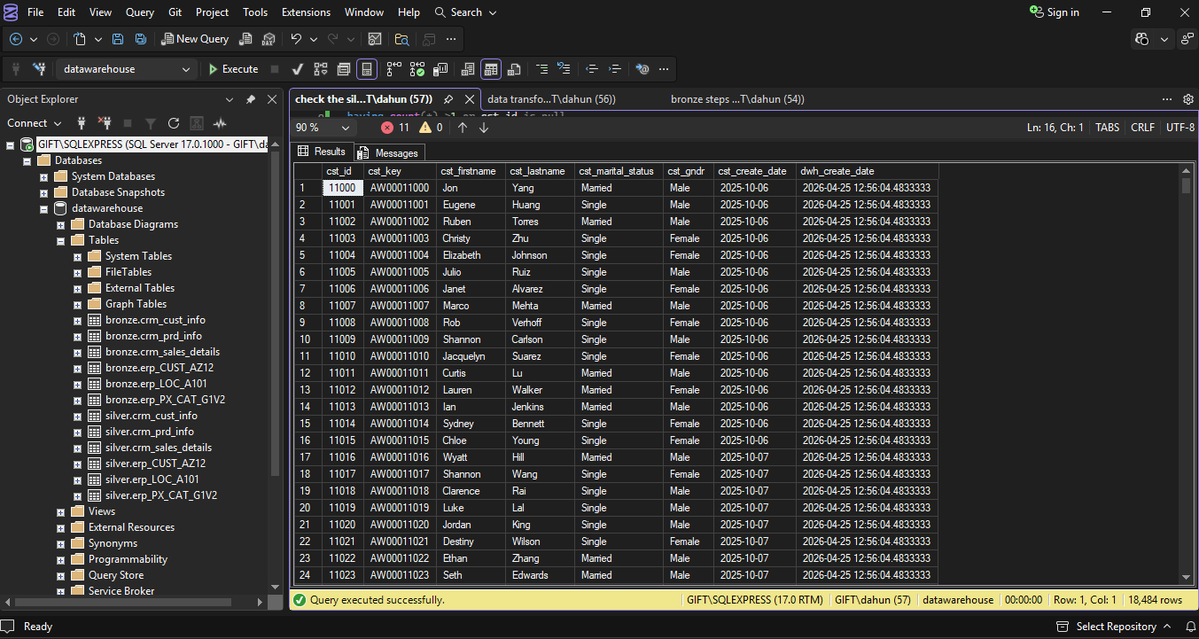
Task: Expand the System Databases node
Action: [x=44, y=177]
